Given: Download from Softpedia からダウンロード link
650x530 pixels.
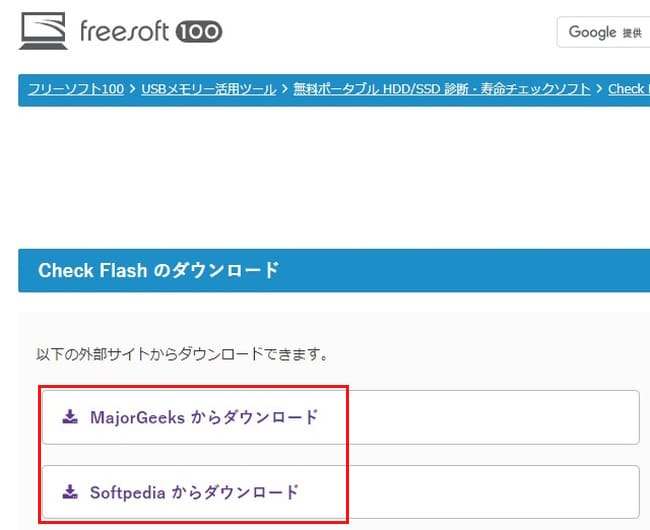Looking at the screenshot, I should (194, 492).
